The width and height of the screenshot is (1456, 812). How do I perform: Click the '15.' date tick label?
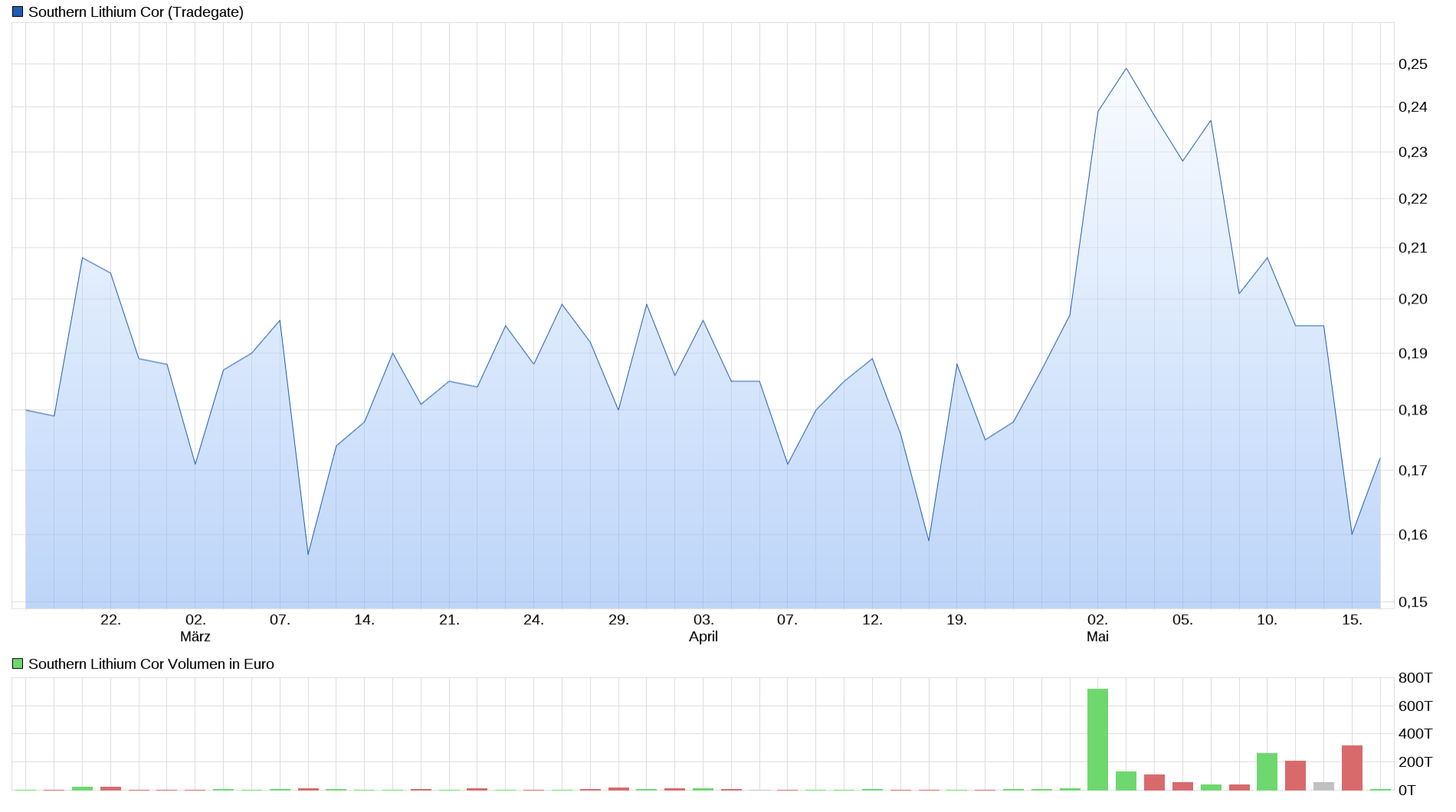pos(1352,620)
